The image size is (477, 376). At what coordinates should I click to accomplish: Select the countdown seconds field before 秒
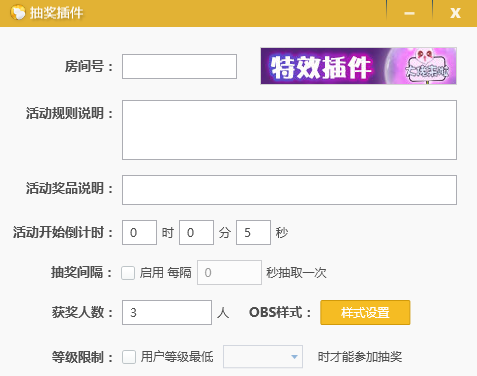point(253,232)
